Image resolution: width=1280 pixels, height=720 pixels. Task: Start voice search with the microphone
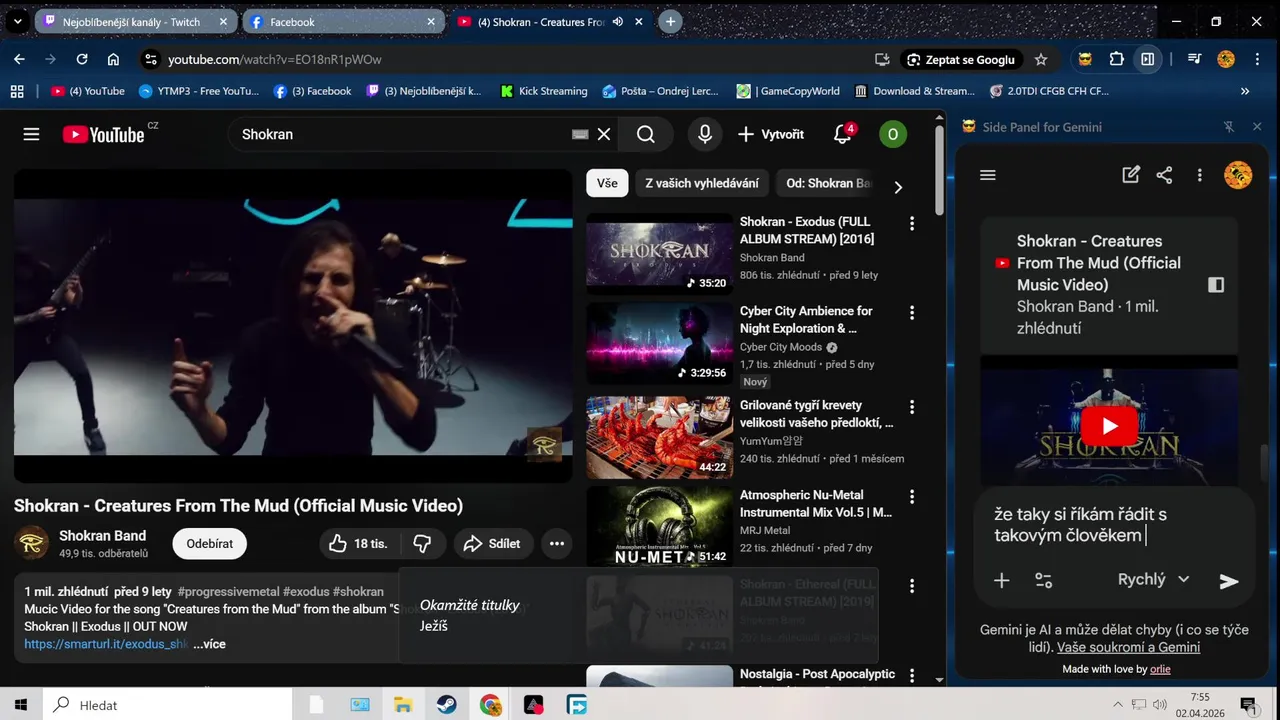[x=705, y=134]
